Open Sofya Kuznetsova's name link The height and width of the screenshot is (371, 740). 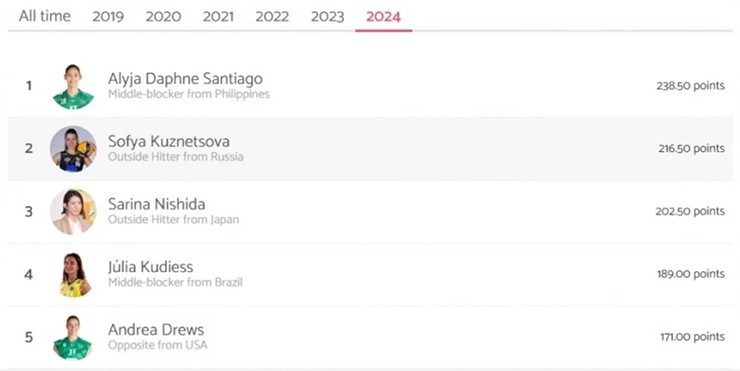click(x=169, y=141)
